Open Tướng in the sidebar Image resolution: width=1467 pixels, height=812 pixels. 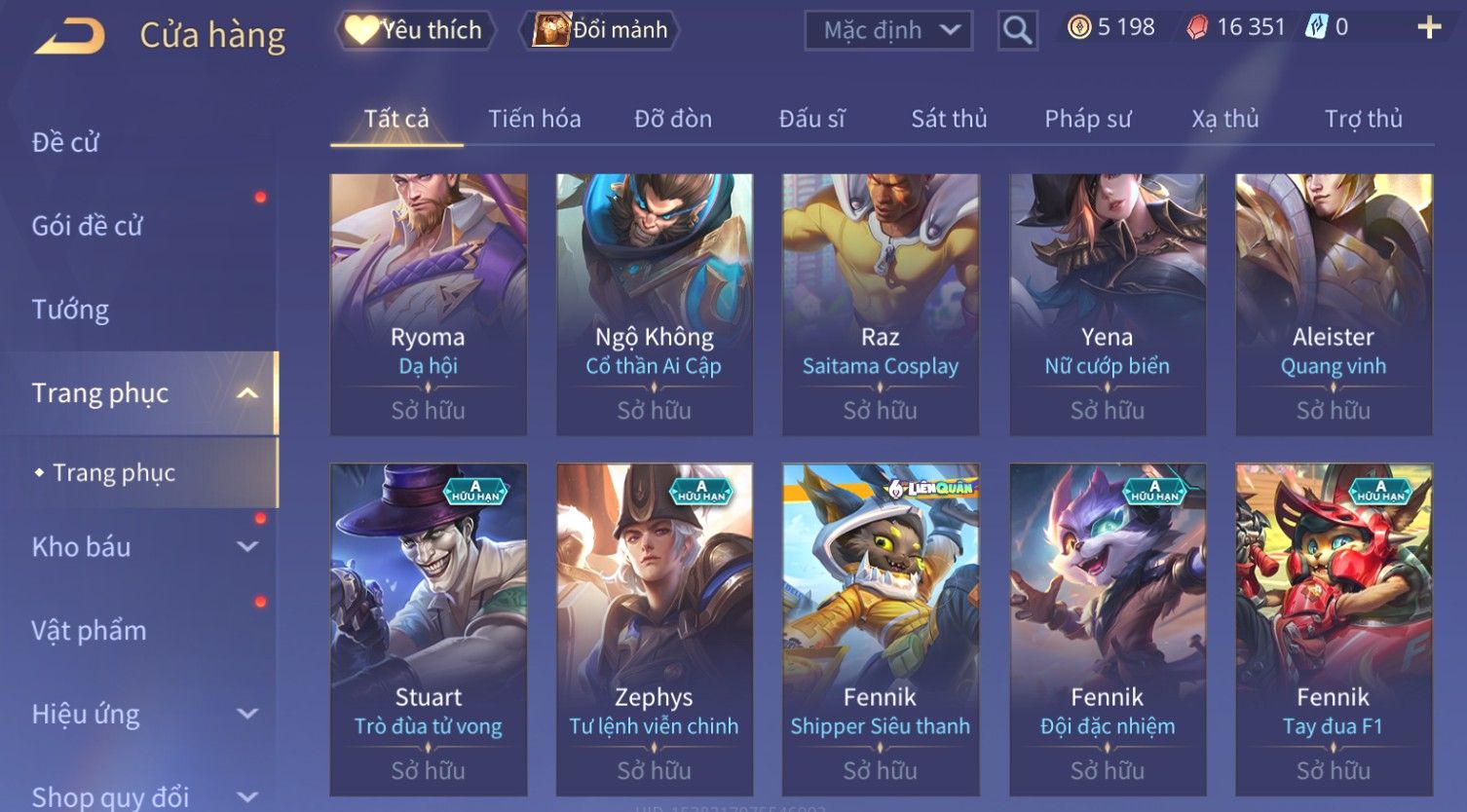coord(70,310)
